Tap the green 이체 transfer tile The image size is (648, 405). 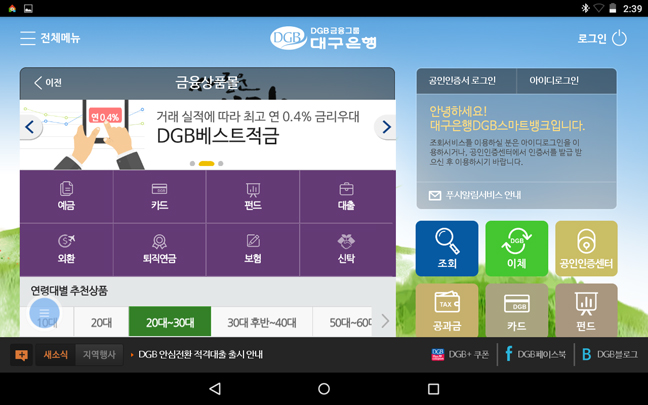(517, 248)
